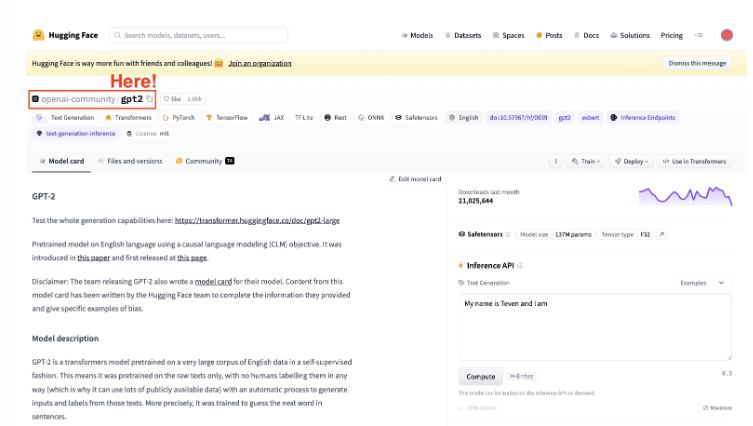The height and width of the screenshot is (426, 753).
Task: Switch to the Community tab
Action: [205, 161]
